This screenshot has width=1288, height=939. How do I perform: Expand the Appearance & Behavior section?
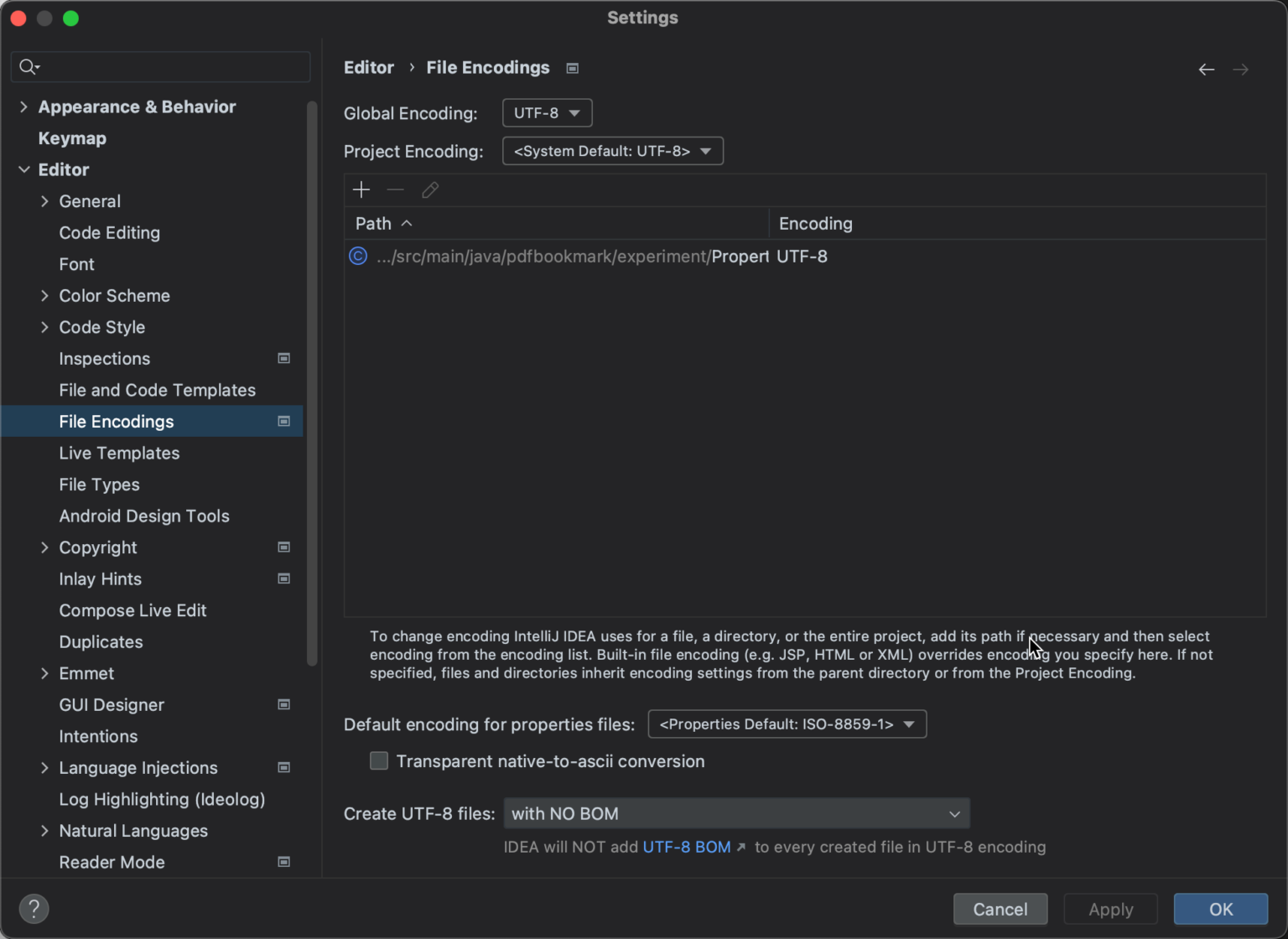(23, 106)
